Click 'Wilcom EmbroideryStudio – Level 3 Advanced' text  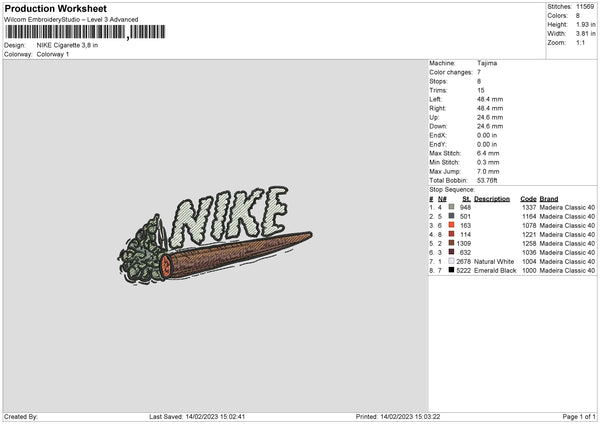[x=71, y=20]
